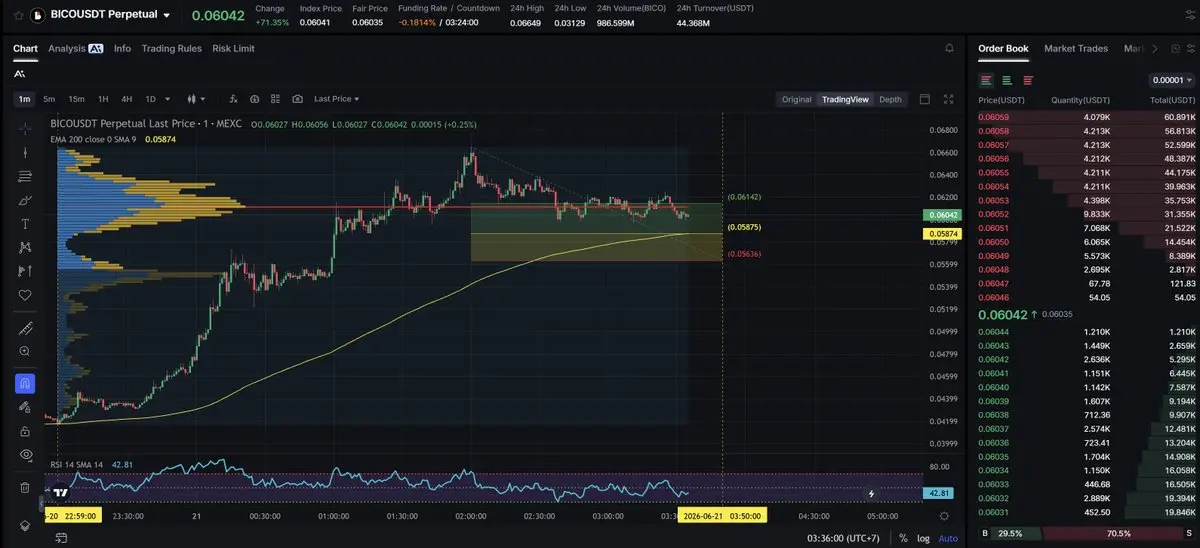Open the Info tab
The width and height of the screenshot is (1200, 548).
coord(122,48)
